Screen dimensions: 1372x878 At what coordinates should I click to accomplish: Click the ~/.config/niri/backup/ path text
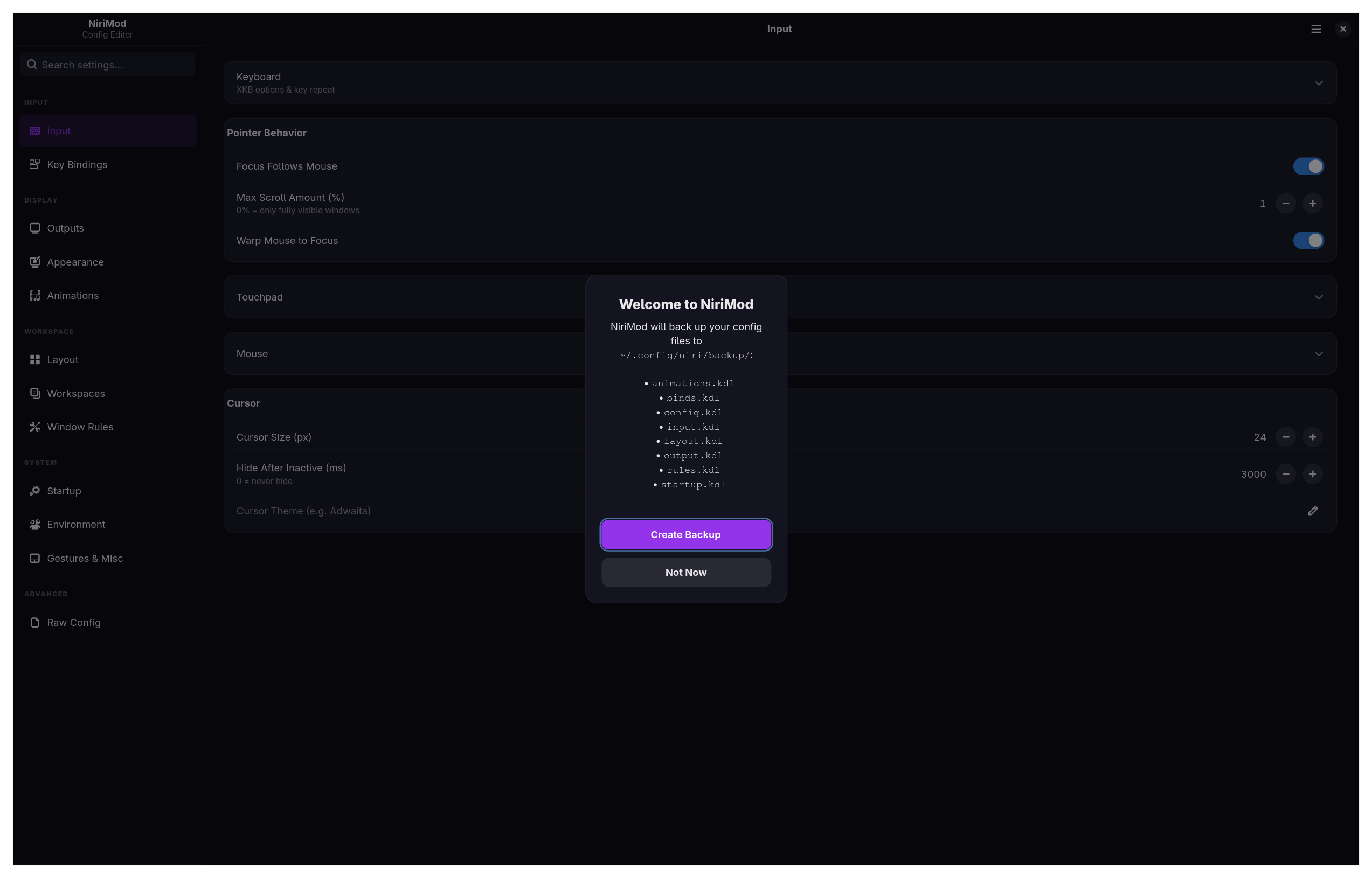[686, 355]
